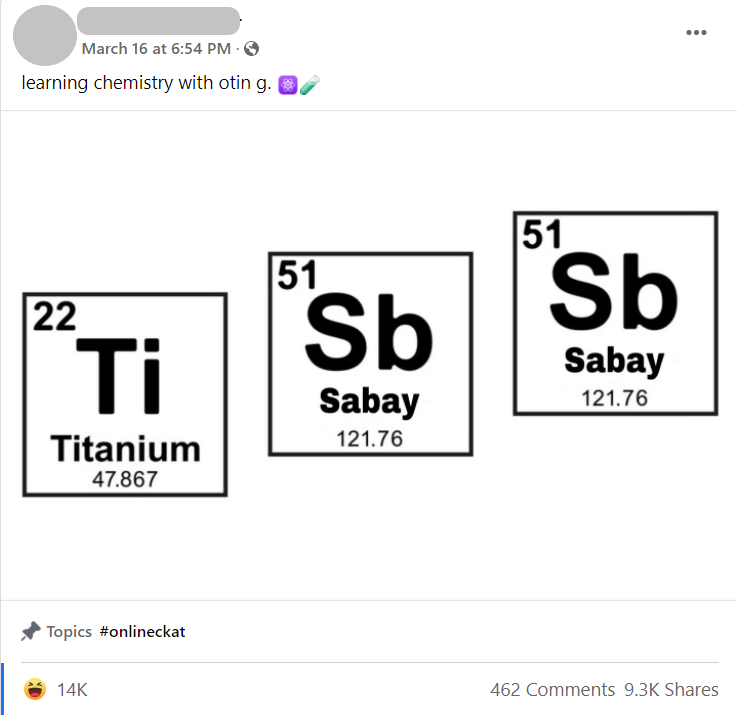
Task: Click the 121.76 mass on right tile
Action: pos(614,398)
